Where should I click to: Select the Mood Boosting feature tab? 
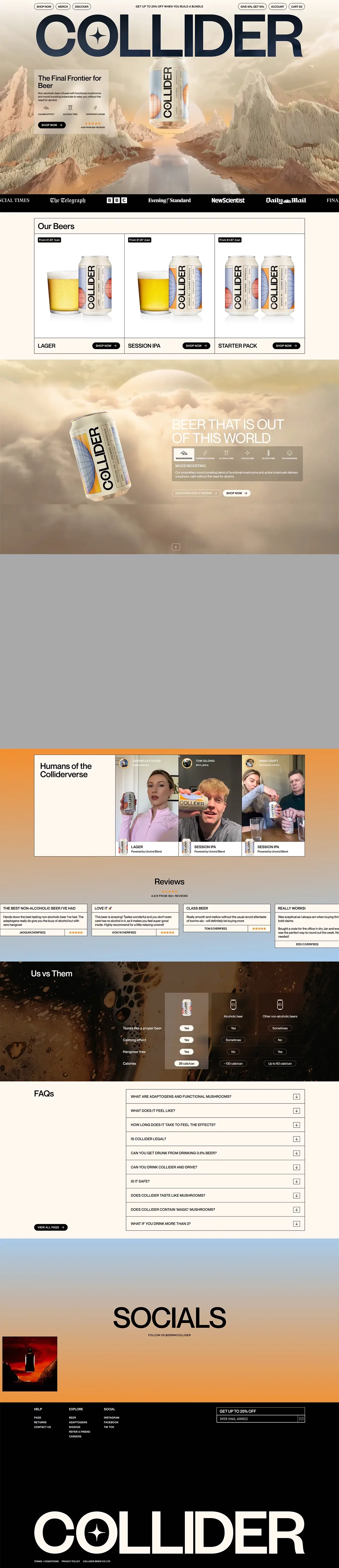tap(184, 455)
